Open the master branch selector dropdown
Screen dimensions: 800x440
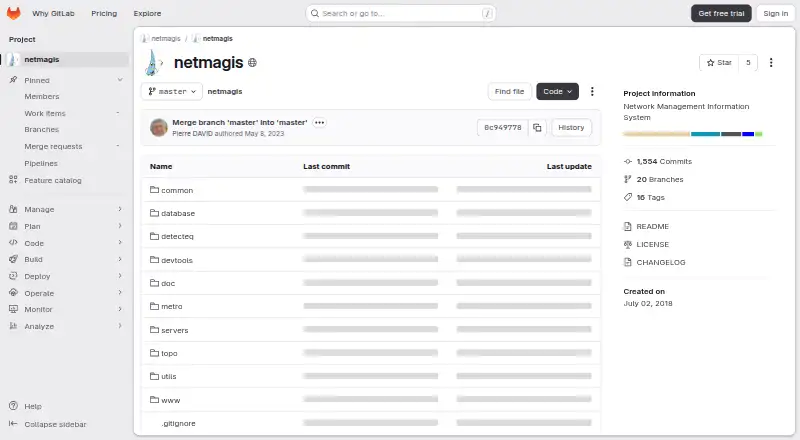[x=172, y=91]
